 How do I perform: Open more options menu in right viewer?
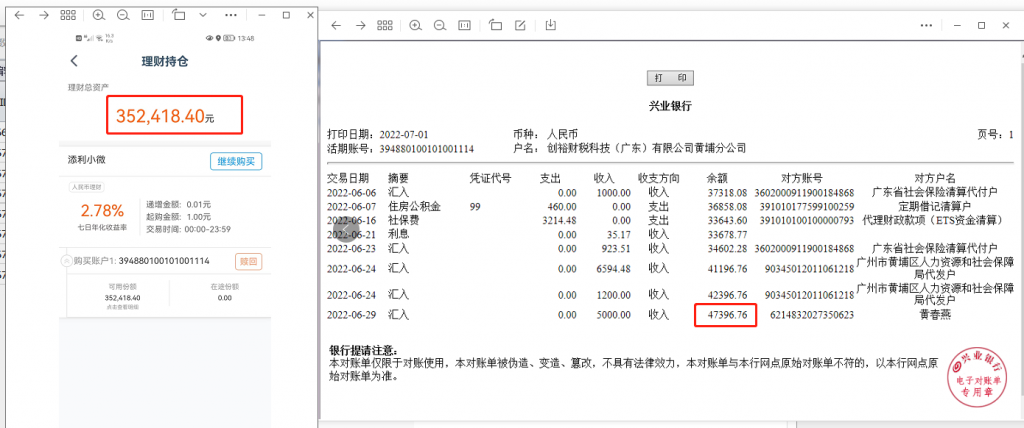[x=926, y=25]
